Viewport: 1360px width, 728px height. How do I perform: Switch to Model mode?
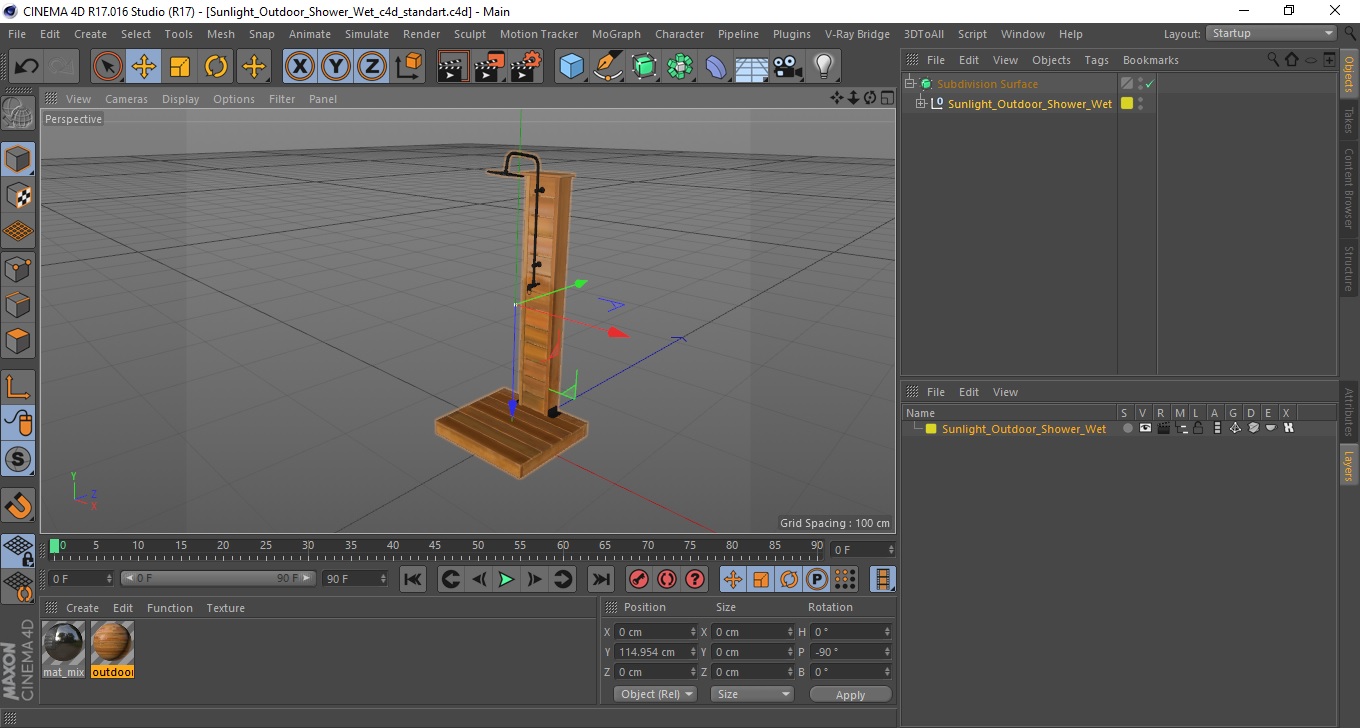tap(18, 159)
